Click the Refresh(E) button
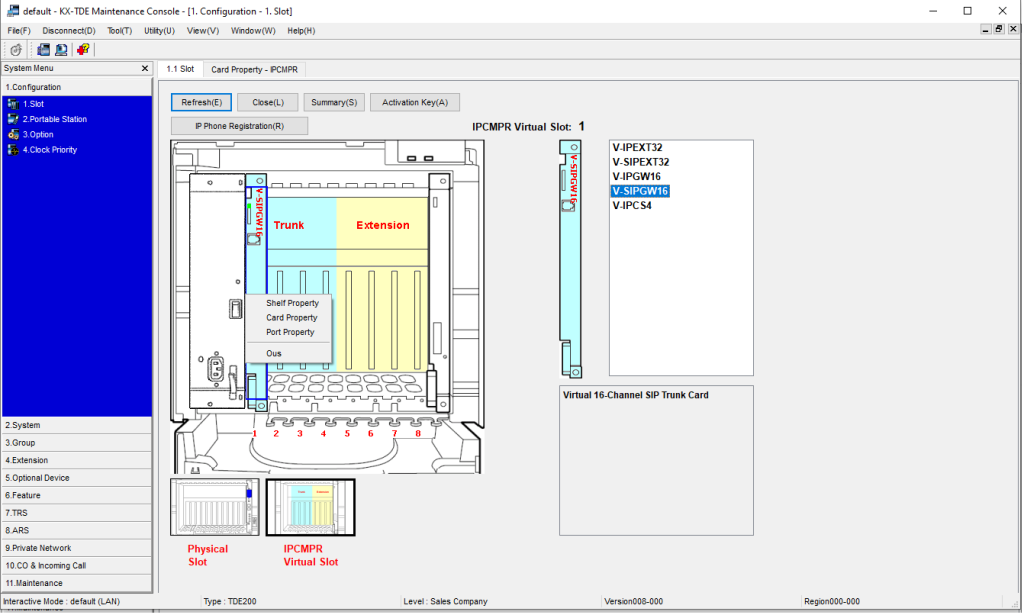The width and height of the screenshot is (1024, 615). point(201,102)
